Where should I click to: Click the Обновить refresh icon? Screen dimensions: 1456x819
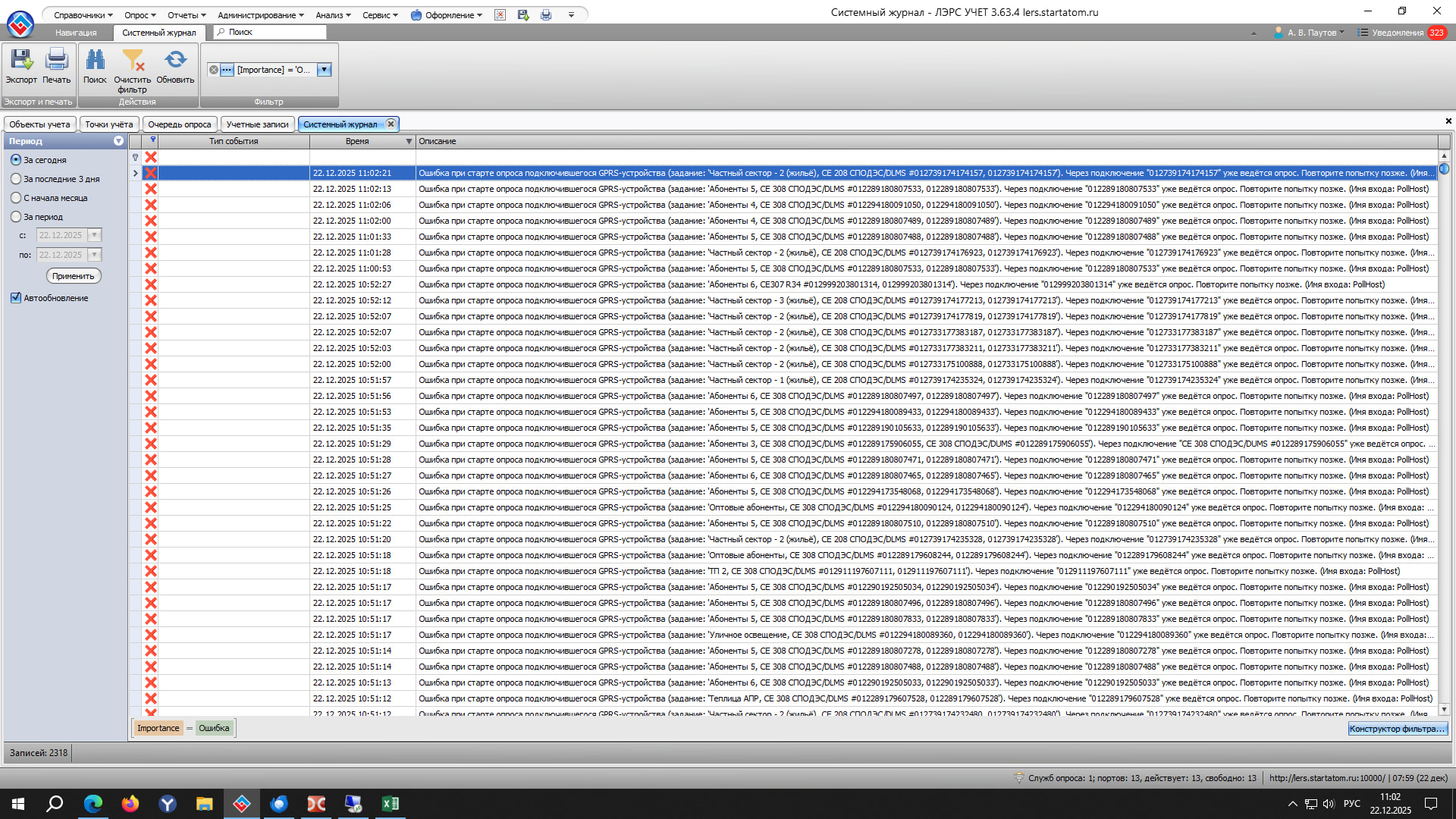[175, 61]
